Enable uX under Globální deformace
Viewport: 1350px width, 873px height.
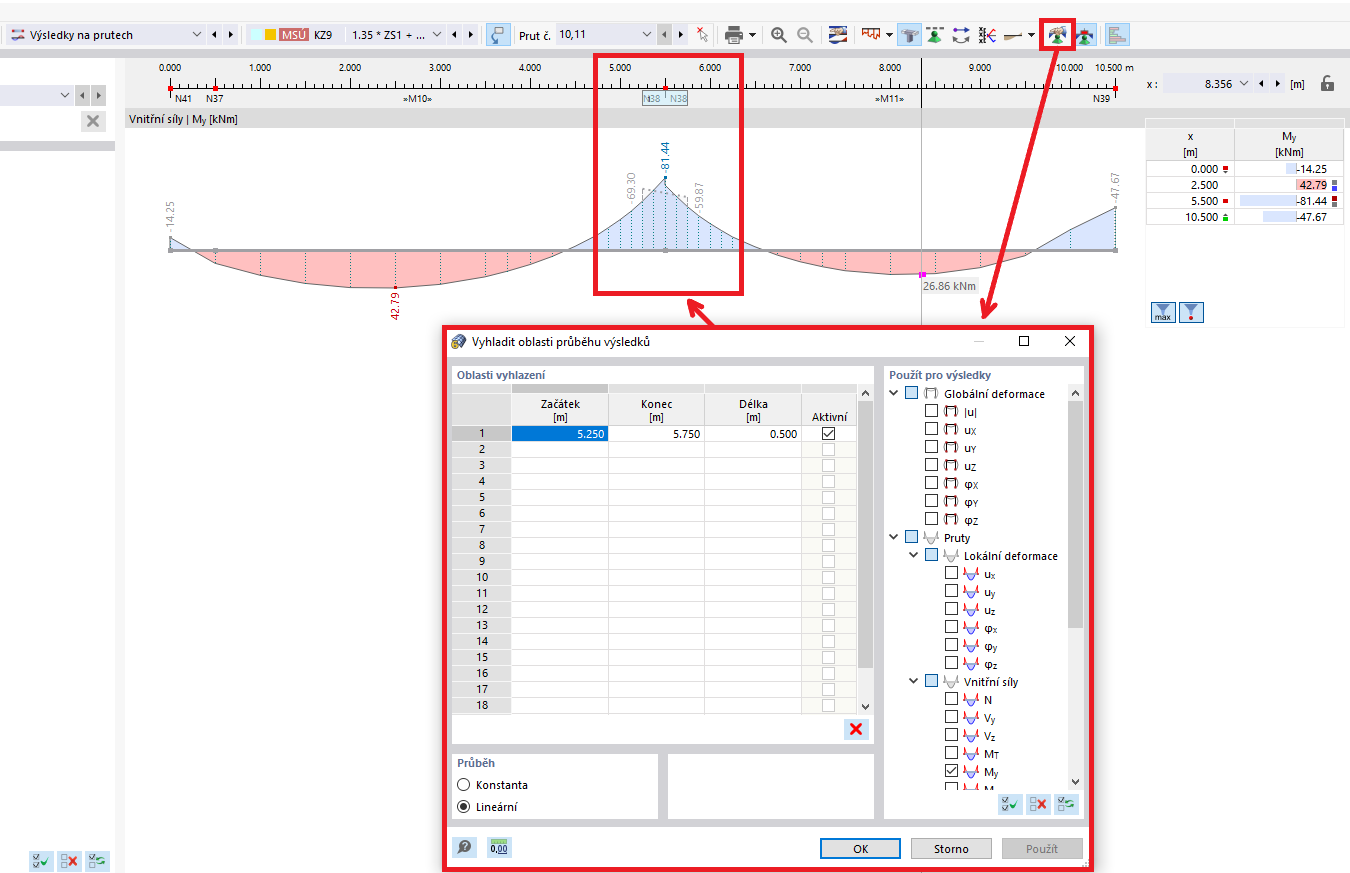point(932,429)
